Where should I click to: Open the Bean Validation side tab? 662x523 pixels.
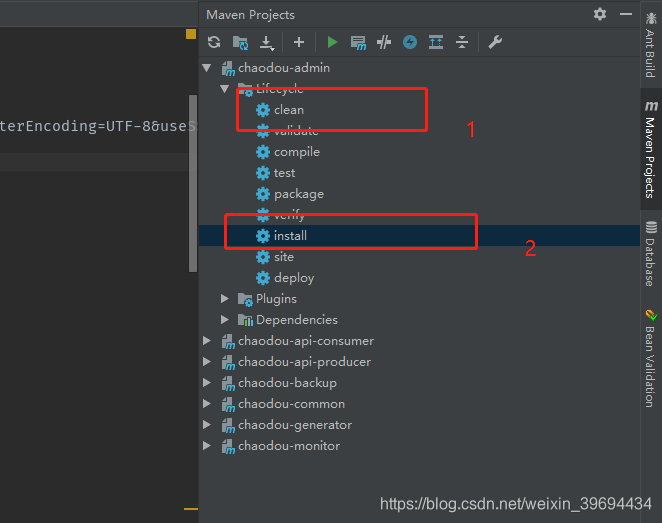tap(651, 359)
